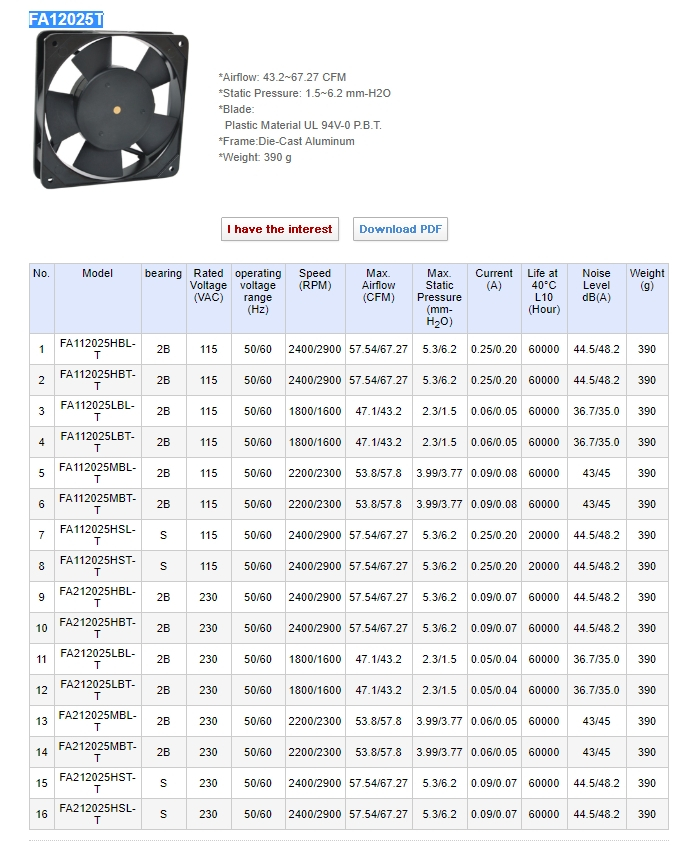Click 47.1/43.2 airflow in row 11
This screenshot has height=852, width=692.
[379, 659]
